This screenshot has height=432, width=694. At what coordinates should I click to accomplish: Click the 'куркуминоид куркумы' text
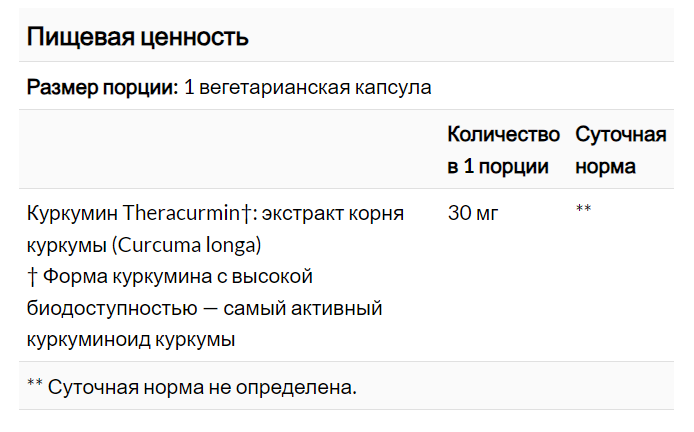tap(131, 340)
